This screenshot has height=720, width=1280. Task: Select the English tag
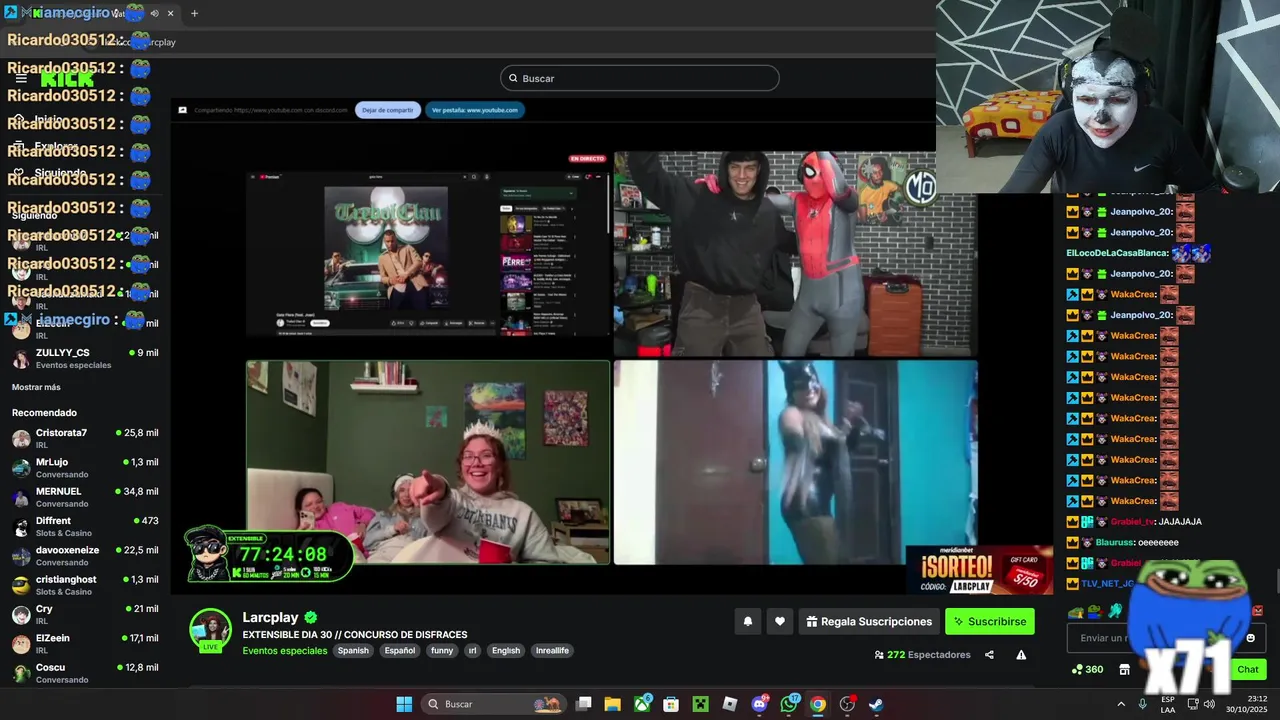tap(506, 650)
